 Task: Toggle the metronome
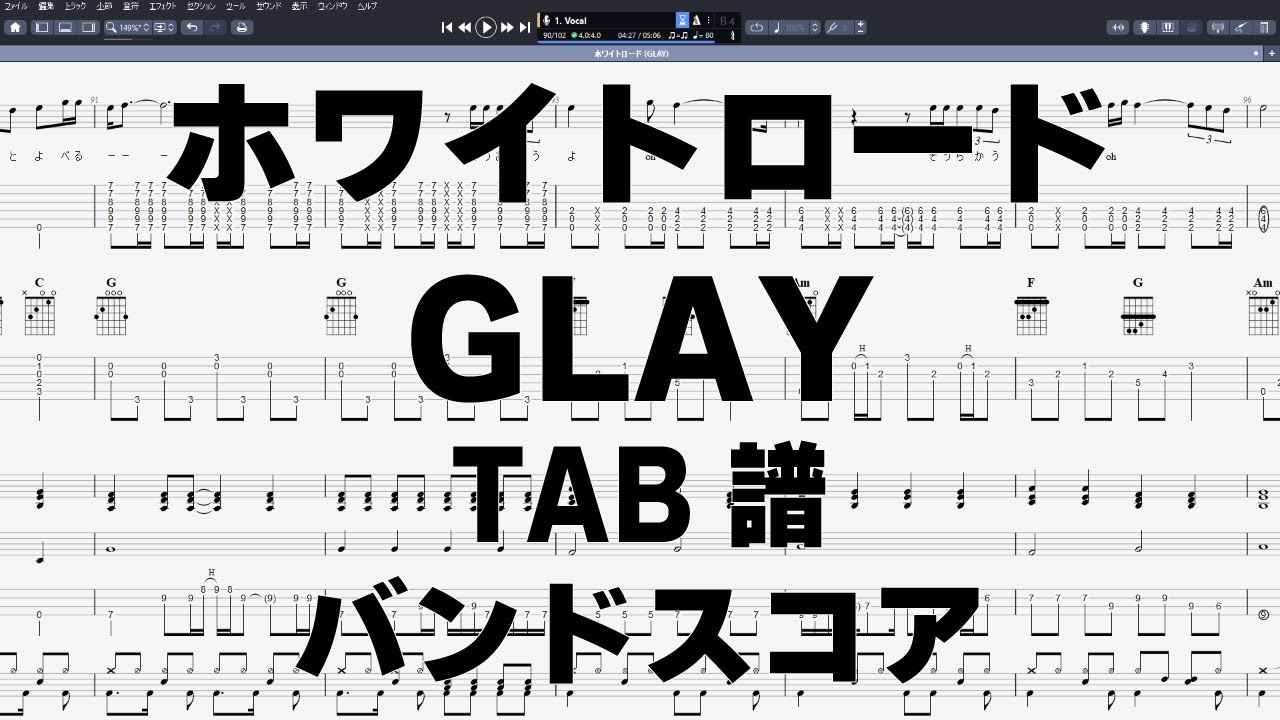coord(696,20)
